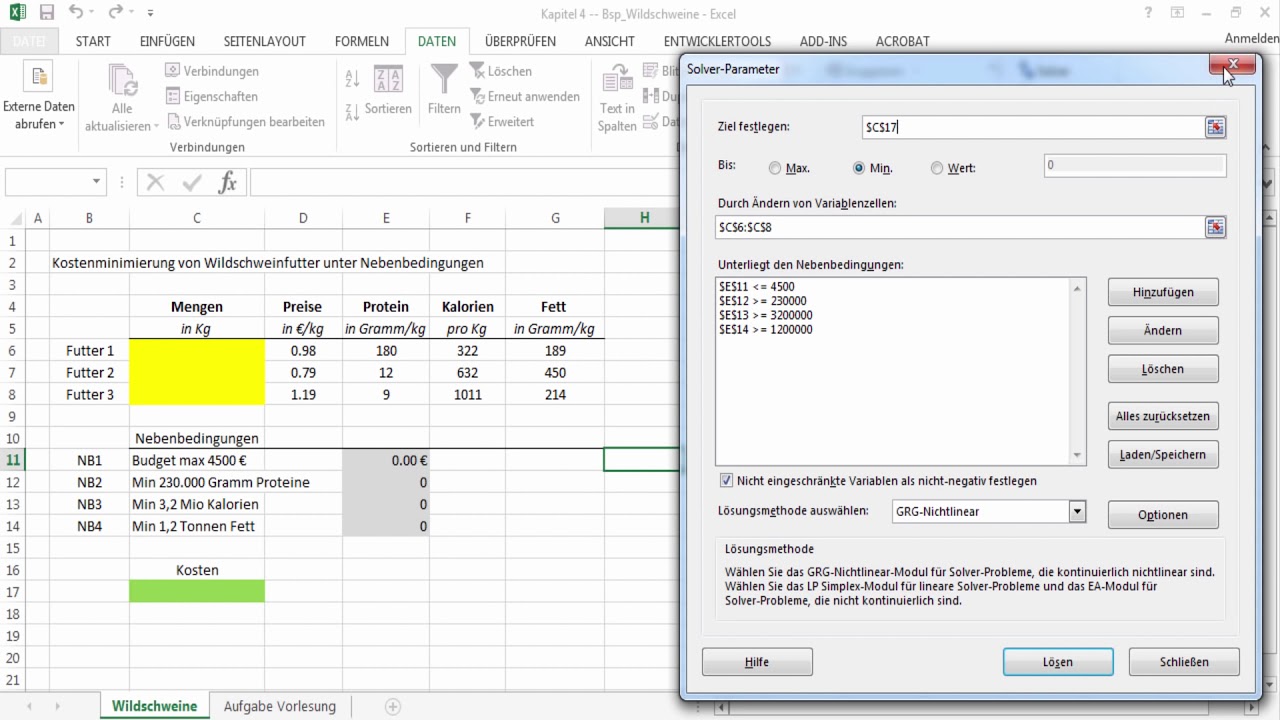Select the Min. radio button

859,168
